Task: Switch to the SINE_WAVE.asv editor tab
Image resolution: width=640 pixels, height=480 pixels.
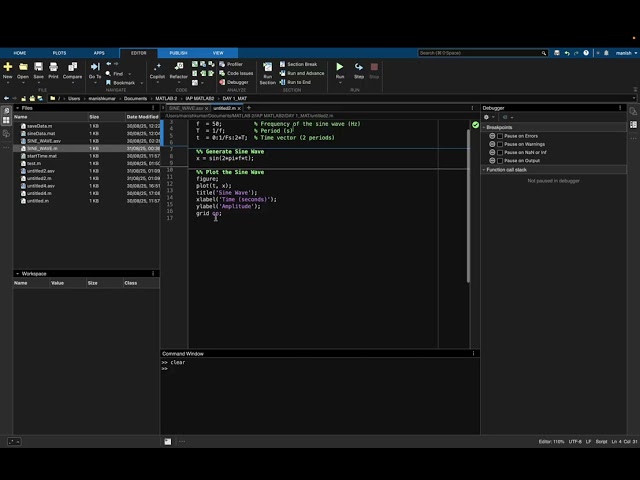Action: click(x=186, y=108)
